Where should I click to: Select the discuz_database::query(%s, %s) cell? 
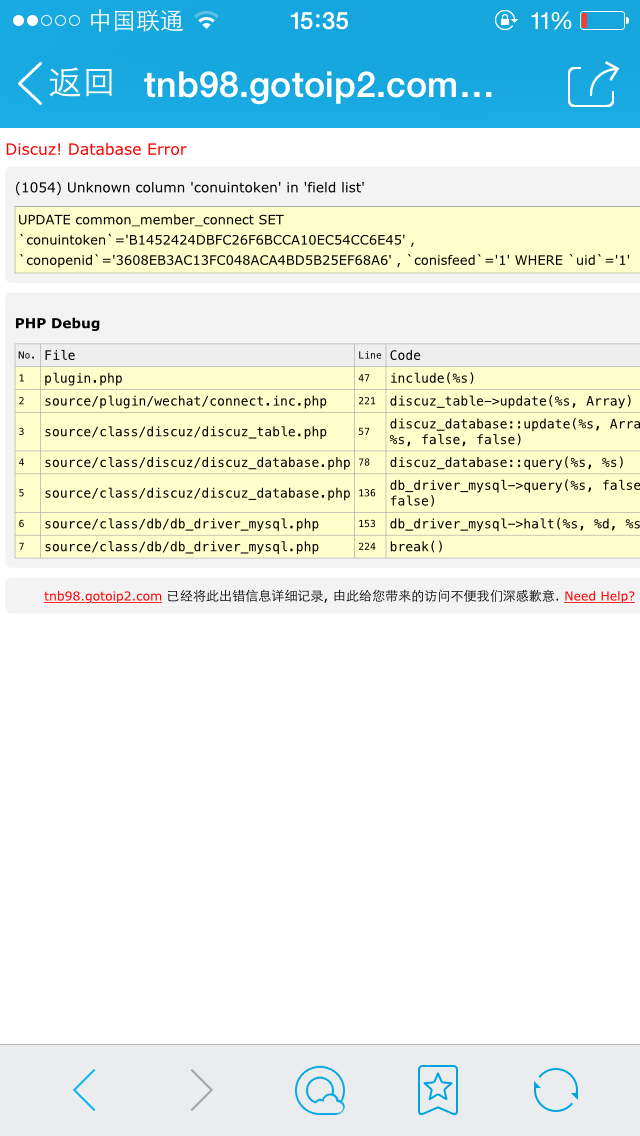[x=513, y=462]
